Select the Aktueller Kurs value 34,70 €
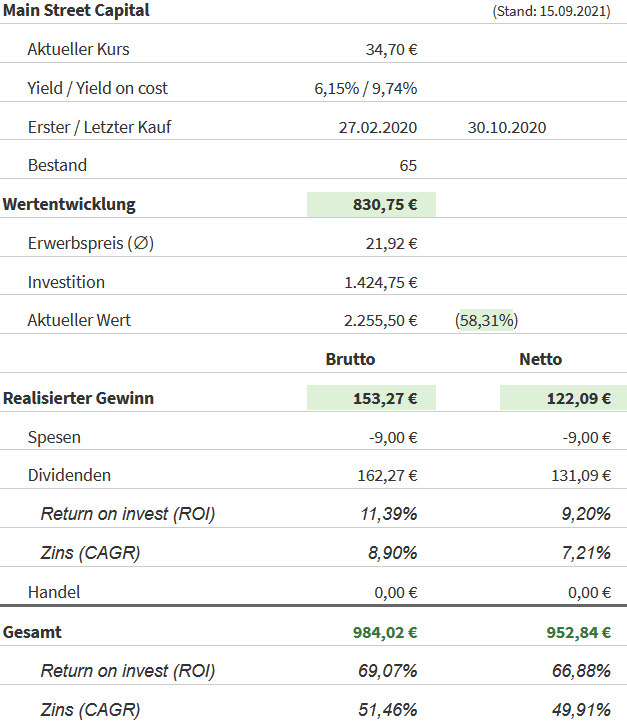The width and height of the screenshot is (627, 722). coord(392,49)
